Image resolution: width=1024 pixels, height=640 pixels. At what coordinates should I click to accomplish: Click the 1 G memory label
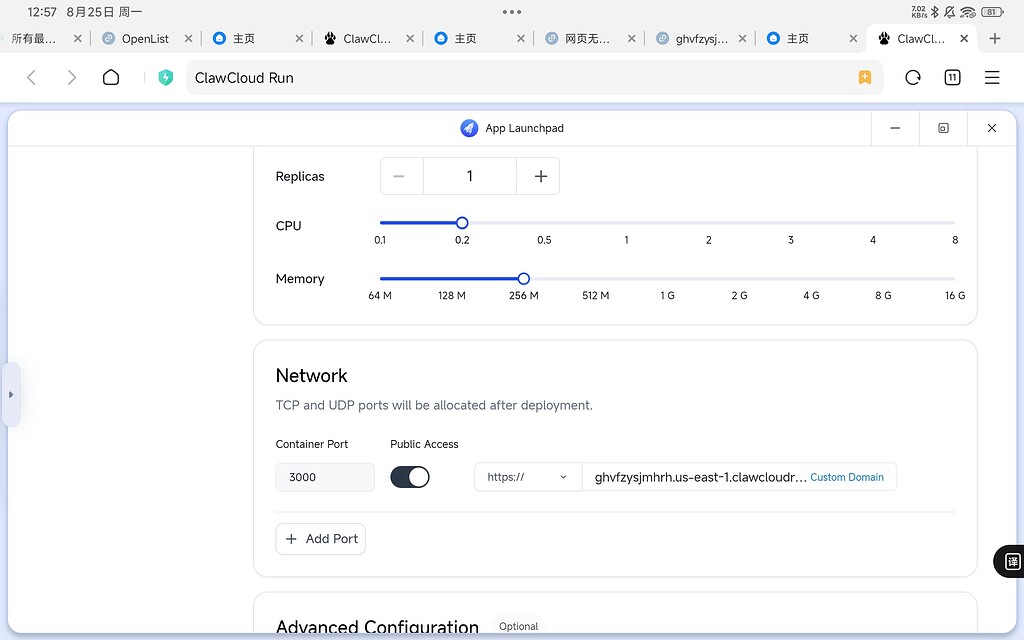coord(667,296)
